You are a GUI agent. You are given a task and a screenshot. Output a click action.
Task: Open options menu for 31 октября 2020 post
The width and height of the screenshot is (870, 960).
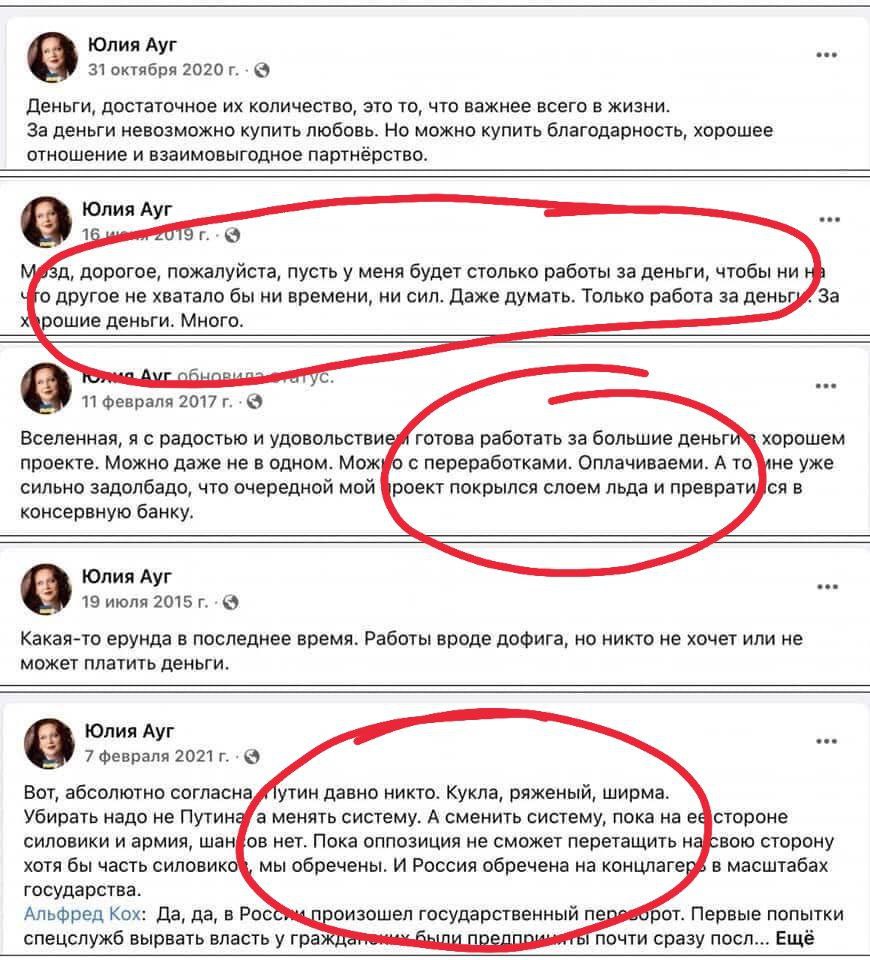[x=827, y=55]
